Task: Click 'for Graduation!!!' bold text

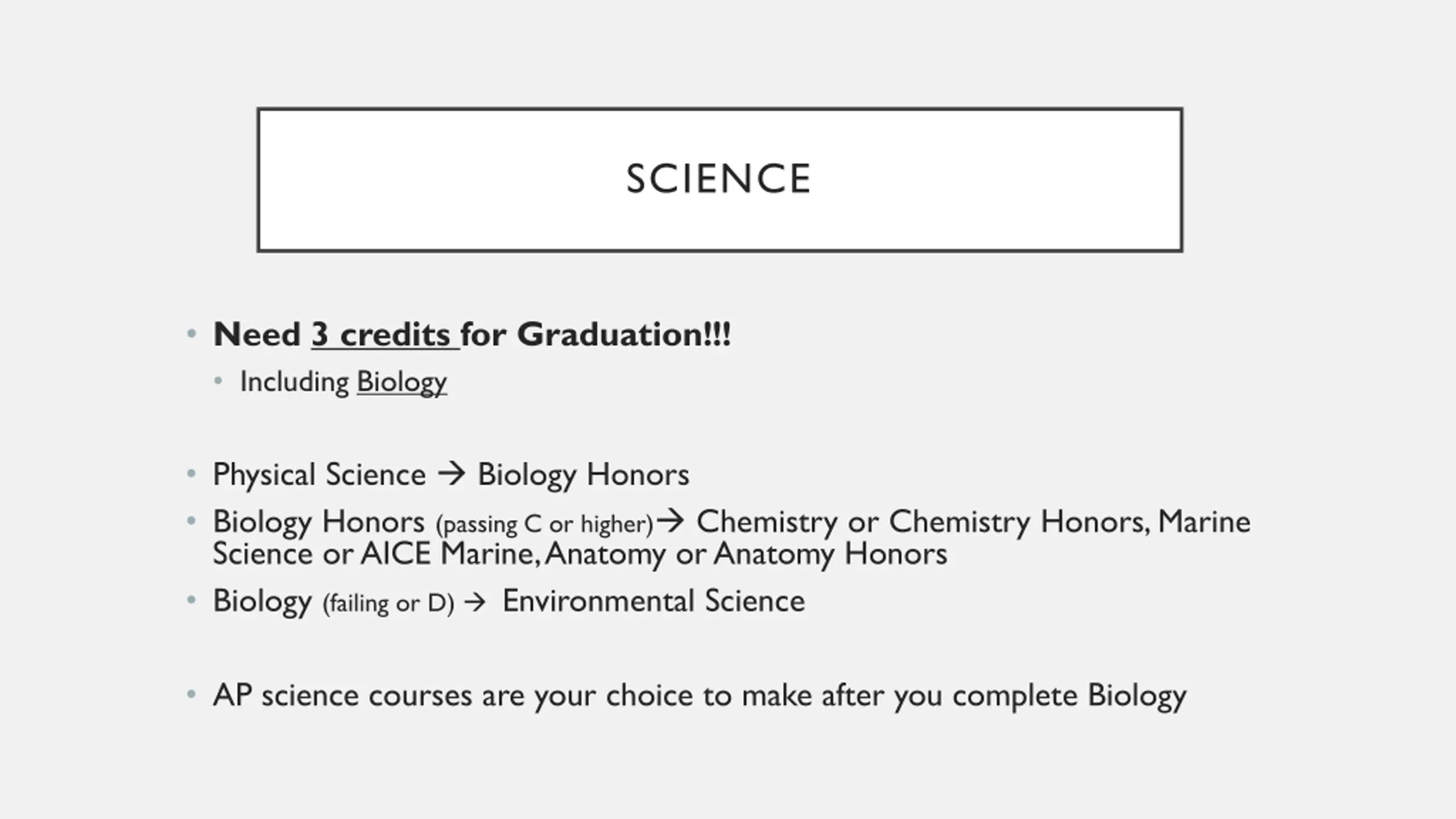Action: 595,334
